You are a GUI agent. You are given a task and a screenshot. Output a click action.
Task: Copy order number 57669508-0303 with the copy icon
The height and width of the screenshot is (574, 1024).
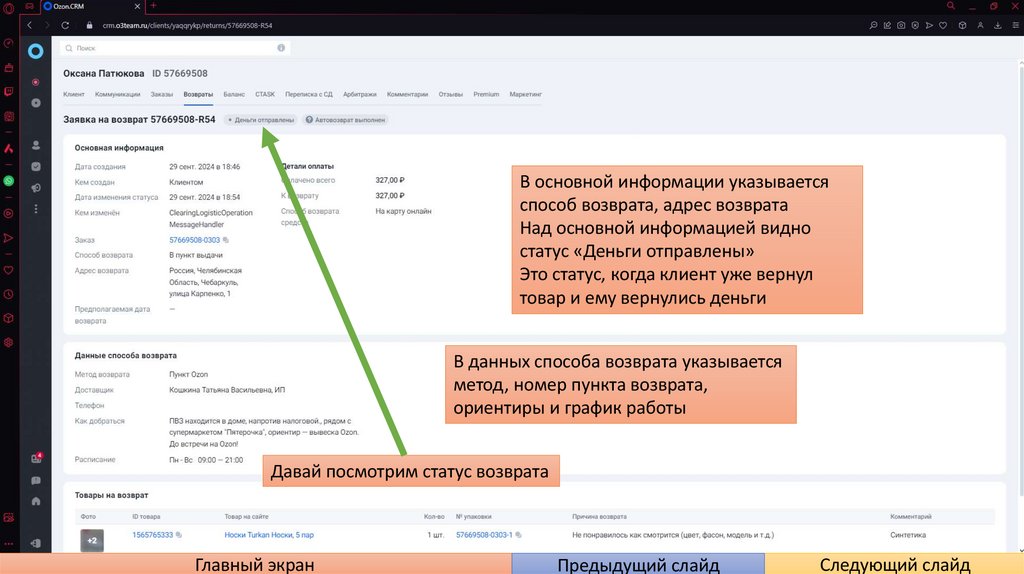226,240
